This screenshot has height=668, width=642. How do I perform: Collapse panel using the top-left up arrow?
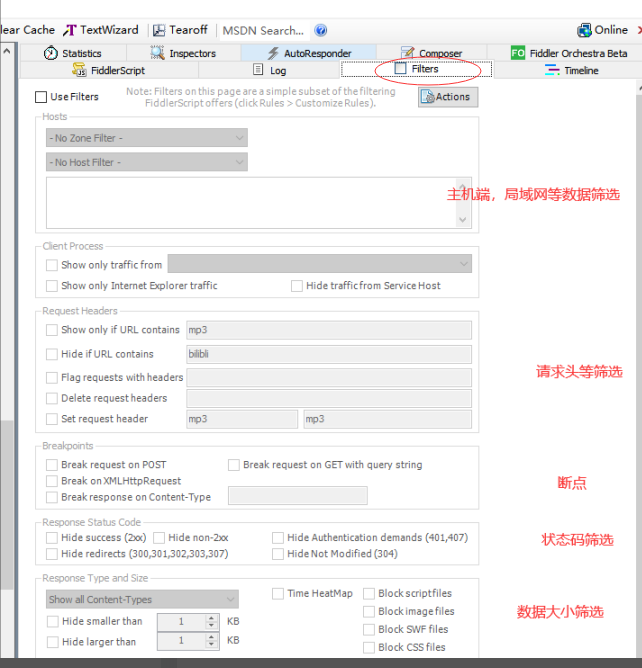pos(7,51)
